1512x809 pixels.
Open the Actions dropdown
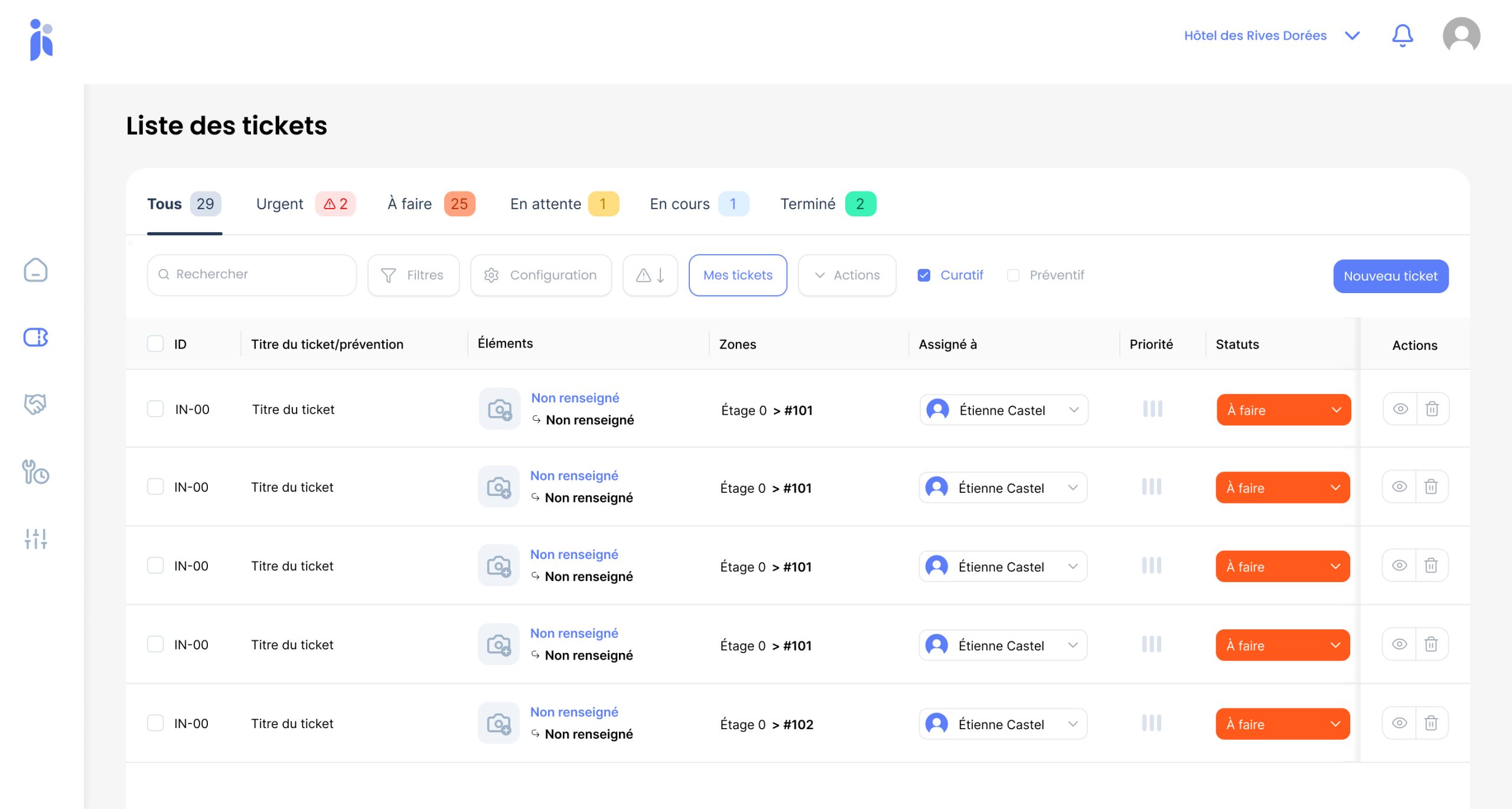[x=847, y=275]
